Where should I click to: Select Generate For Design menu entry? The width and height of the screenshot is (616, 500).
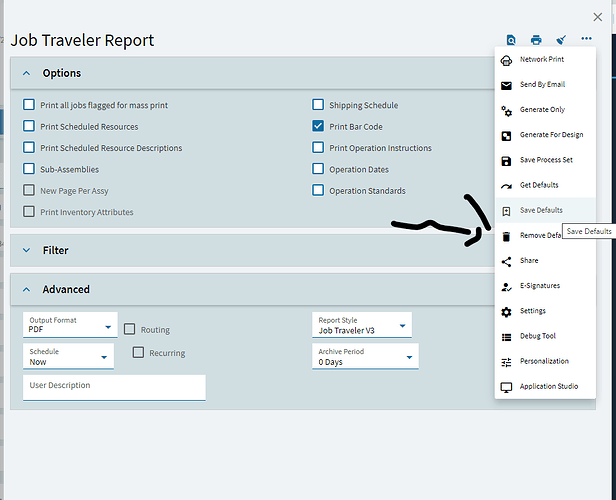point(545,135)
